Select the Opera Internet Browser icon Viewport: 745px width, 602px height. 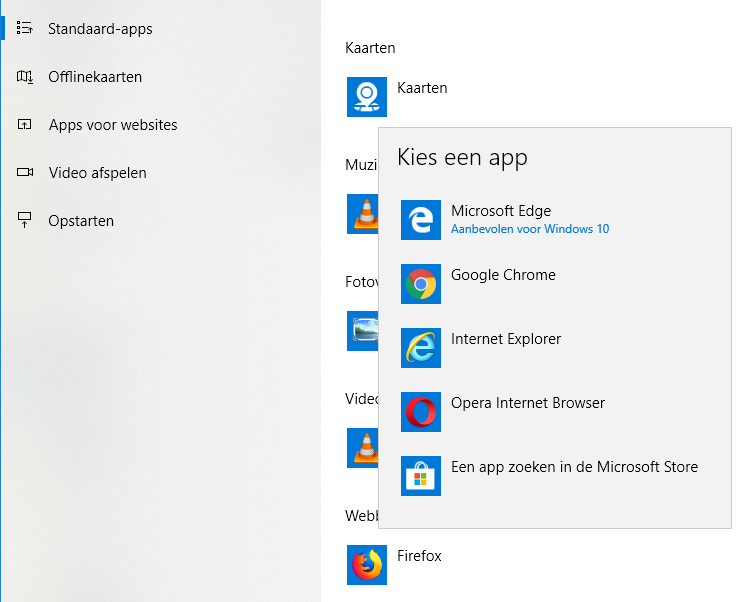pyautogui.click(x=421, y=412)
